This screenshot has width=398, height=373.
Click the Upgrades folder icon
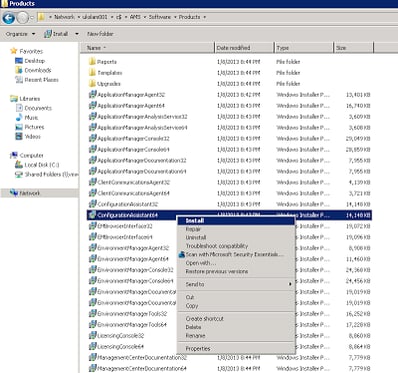(x=92, y=83)
